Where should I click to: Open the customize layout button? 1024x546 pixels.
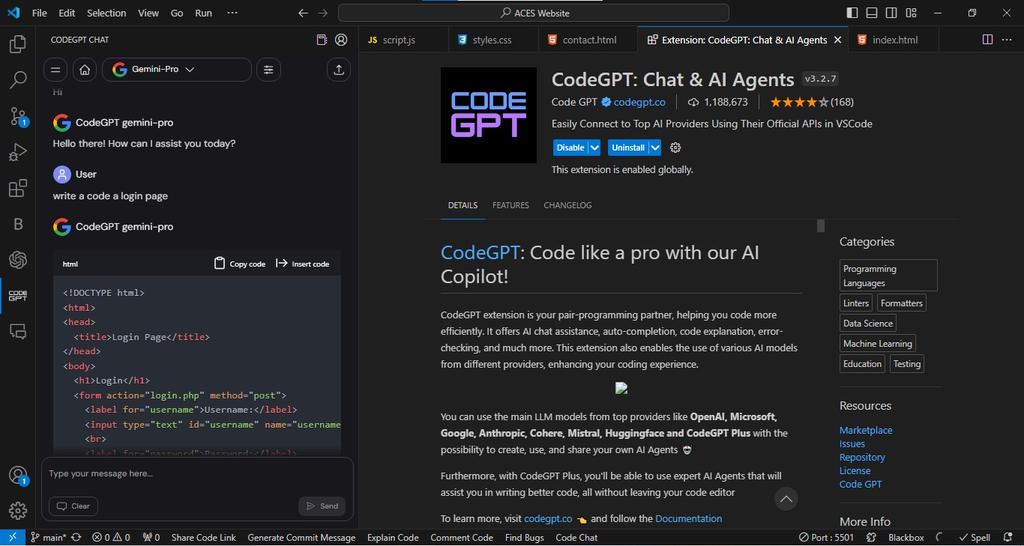pyautogui.click(x=912, y=13)
